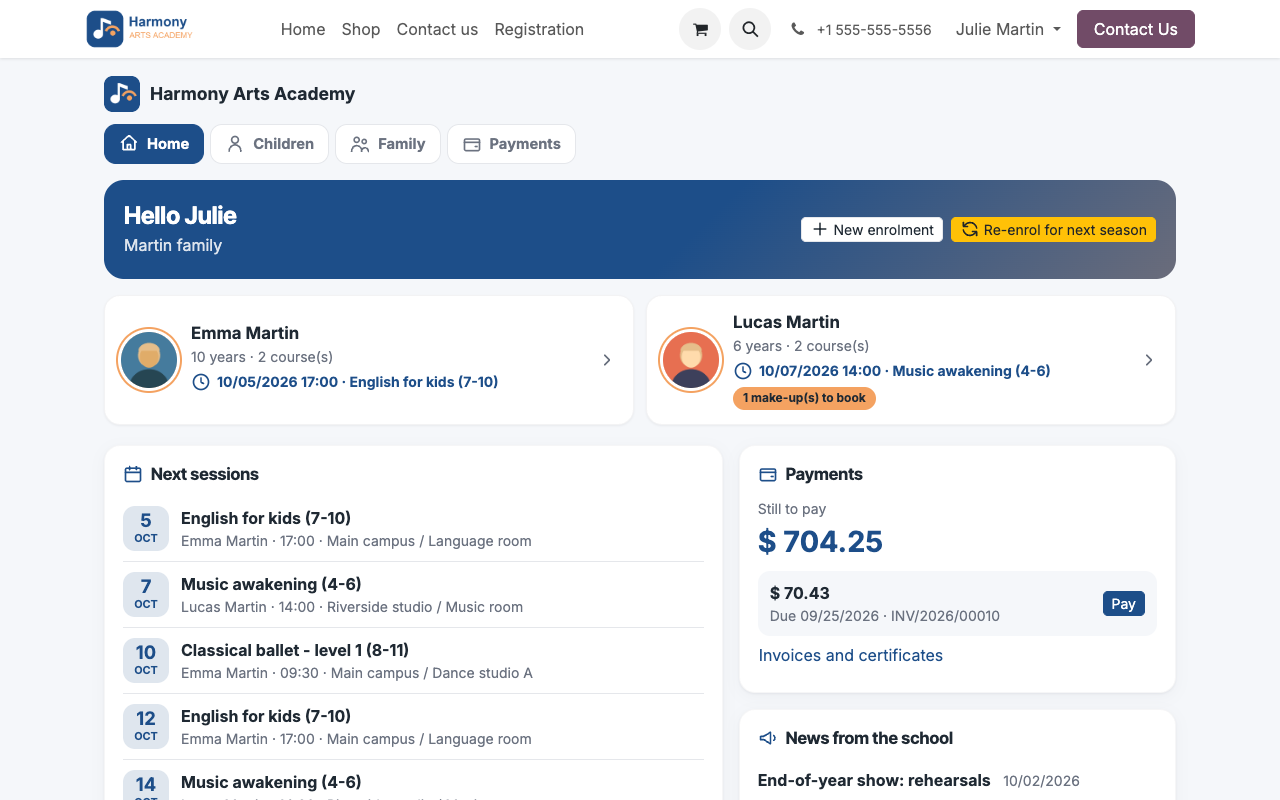1280x800 pixels.
Task: Click the card icon beside the Payments heading
Action: point(768,474)
